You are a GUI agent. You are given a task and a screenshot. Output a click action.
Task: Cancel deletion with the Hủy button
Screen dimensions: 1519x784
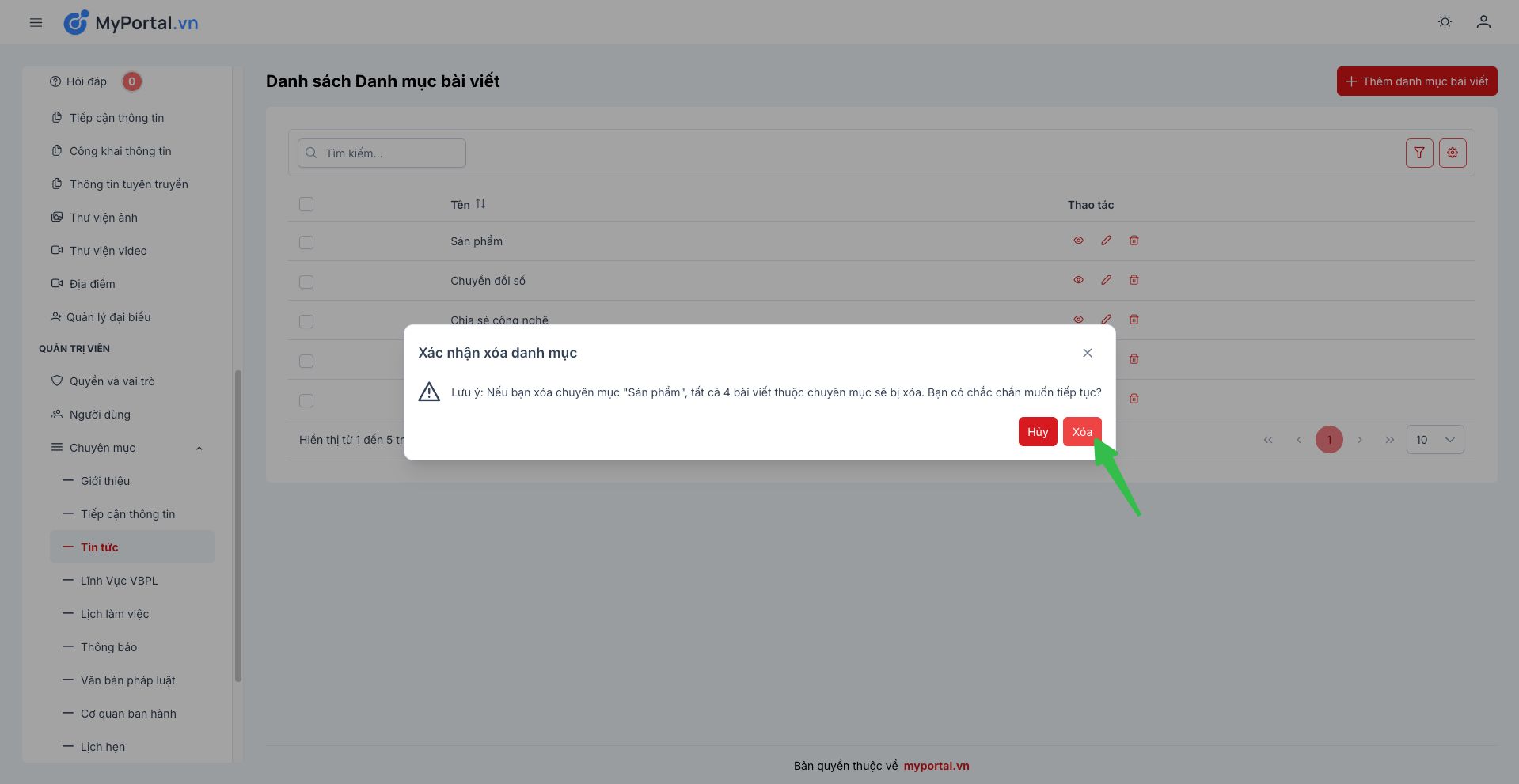coord(1037,432)
